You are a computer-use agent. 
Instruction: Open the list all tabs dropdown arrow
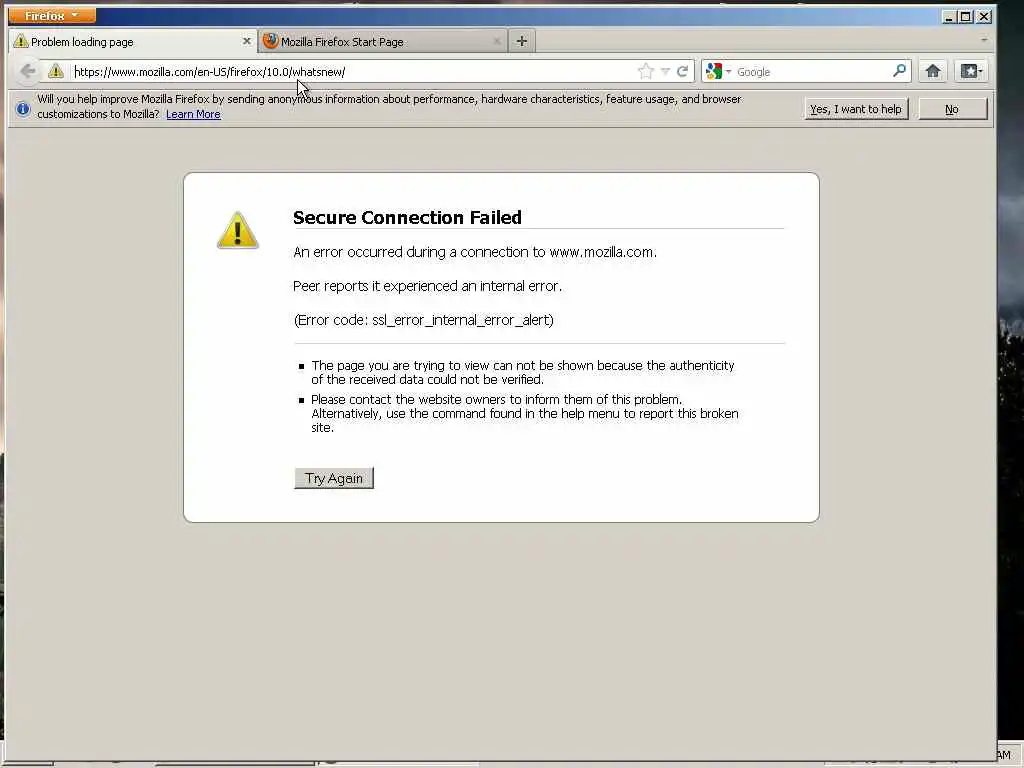point(984,40)
